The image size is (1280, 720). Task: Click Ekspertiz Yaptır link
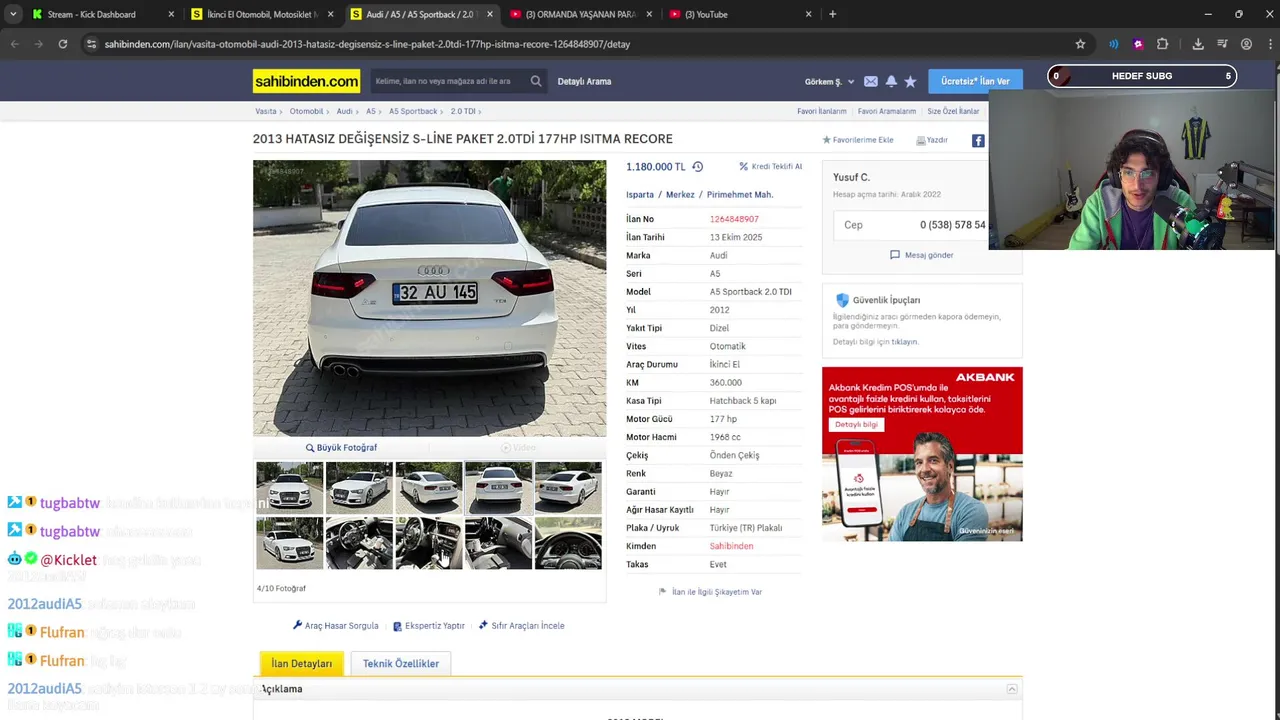(429, 626)
